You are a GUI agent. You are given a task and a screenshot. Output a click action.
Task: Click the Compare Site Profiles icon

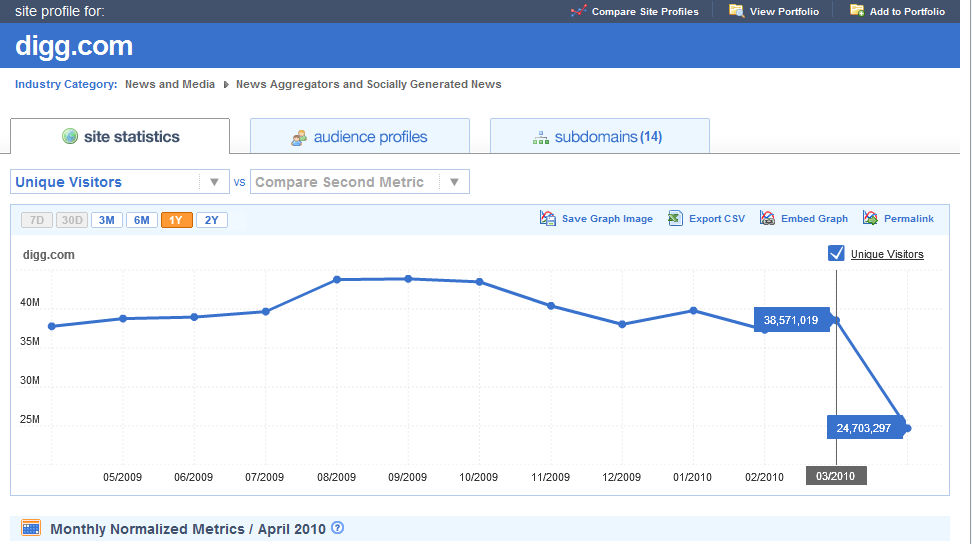(578, 11)
